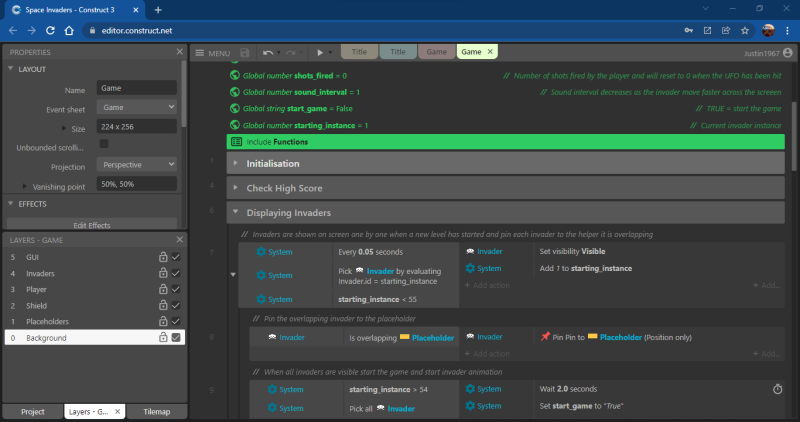This screenshot has height=422, width=800.
Task: Collapse the Displaying Invaders group
Action: (x=235, y=212)
